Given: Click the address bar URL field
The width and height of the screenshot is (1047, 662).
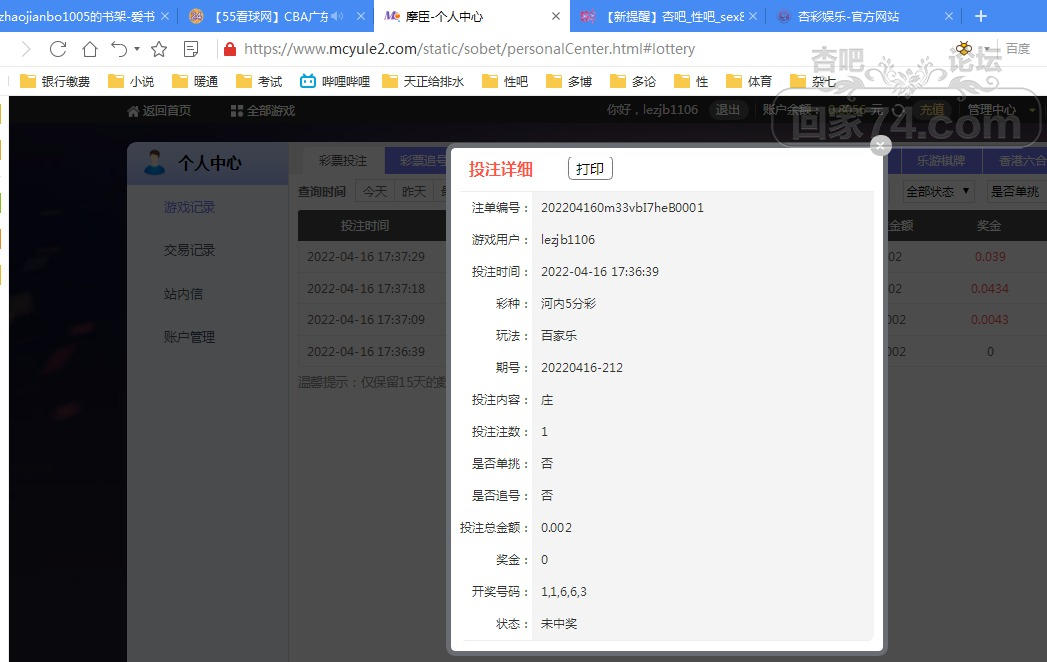Looking at the screenshot, I should point(469,49).
